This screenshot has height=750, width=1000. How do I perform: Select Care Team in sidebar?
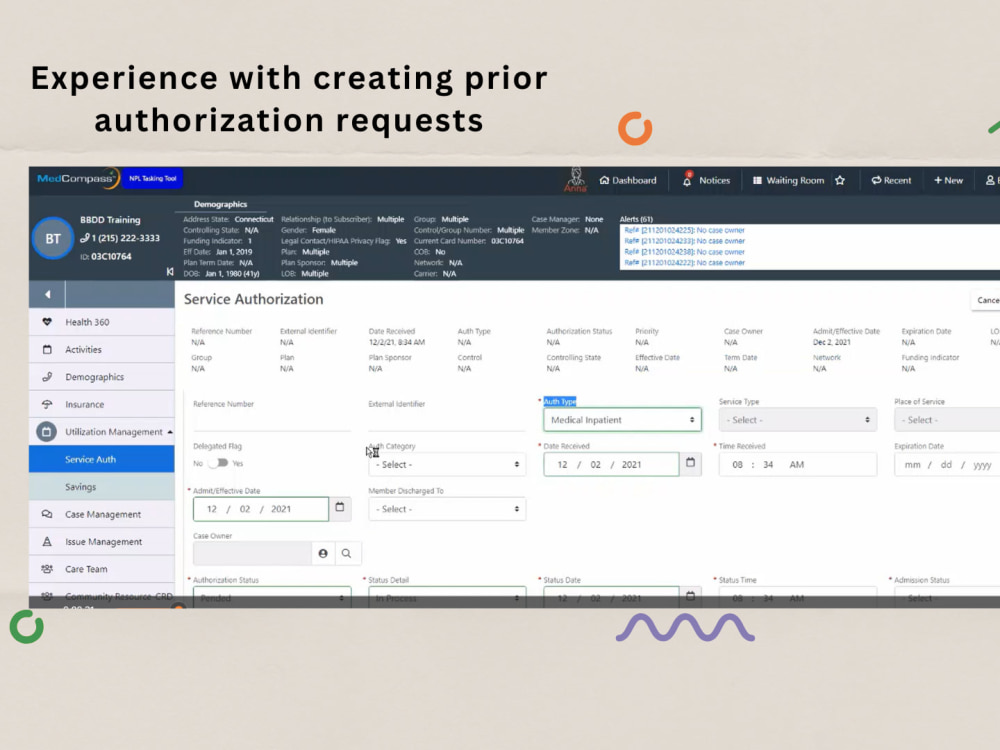coord(101,569)
